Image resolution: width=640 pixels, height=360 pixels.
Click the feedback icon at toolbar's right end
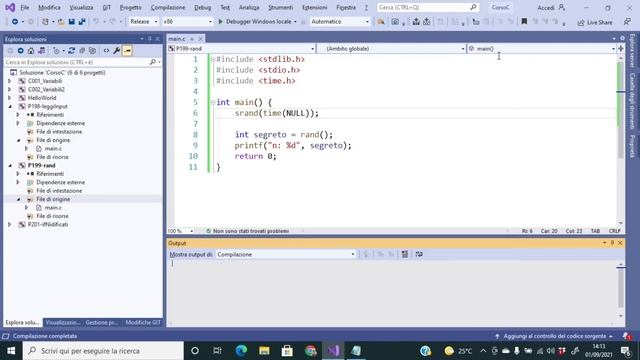point(627,22)
